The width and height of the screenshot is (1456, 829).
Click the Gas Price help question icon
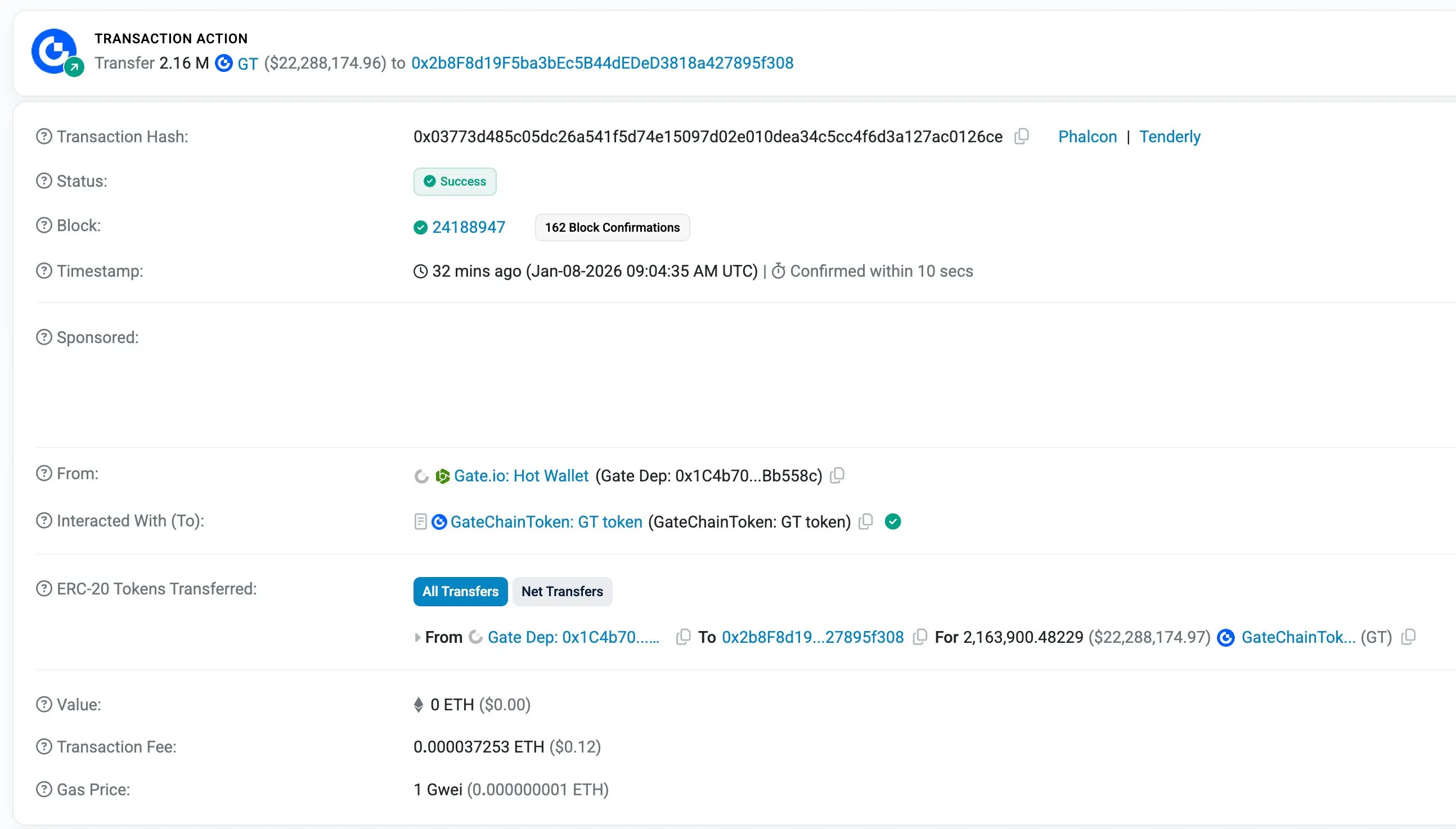pyautogui.click(x=44, y=790)
